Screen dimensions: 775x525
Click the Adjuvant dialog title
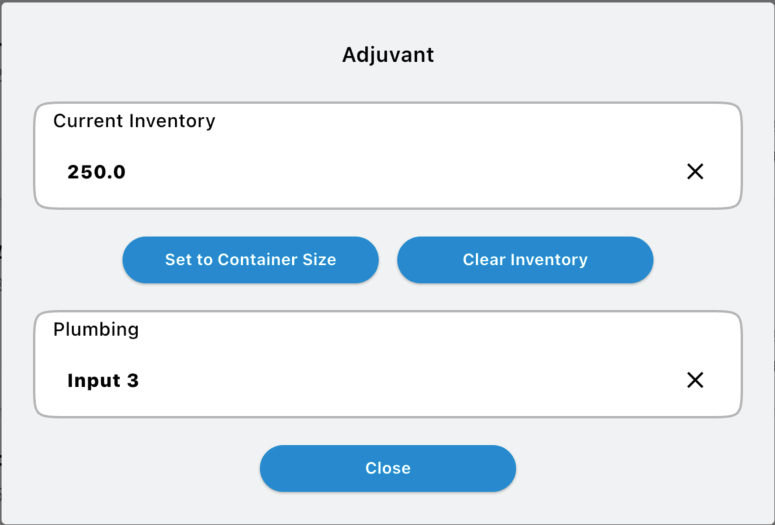pos(388,55)
